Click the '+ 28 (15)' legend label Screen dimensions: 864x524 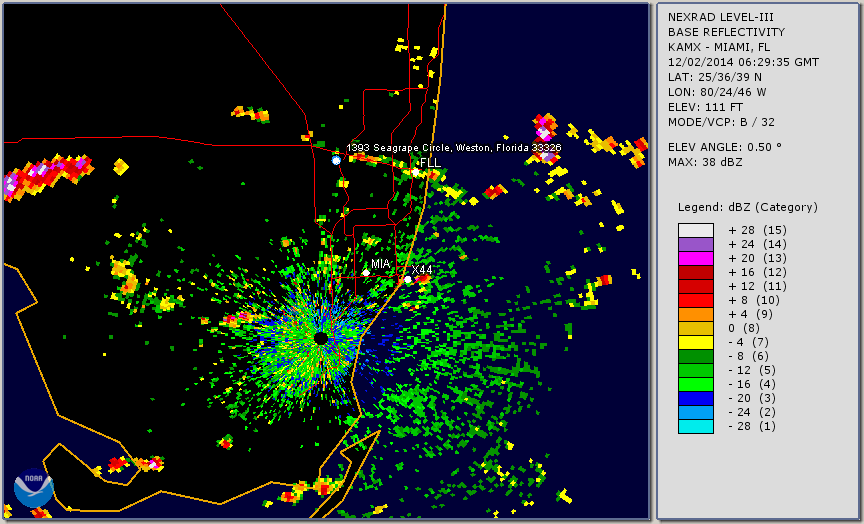(x=758, y=230)
